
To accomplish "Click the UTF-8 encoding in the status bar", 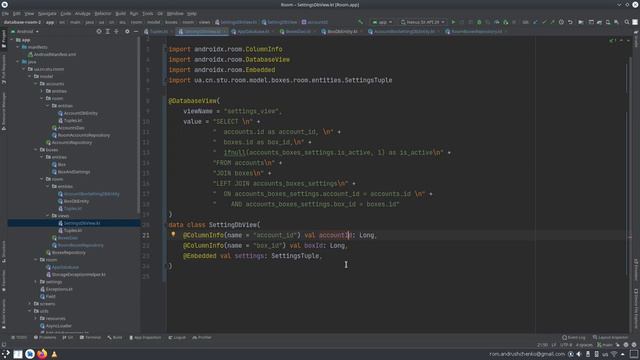I will click(566, 345).
